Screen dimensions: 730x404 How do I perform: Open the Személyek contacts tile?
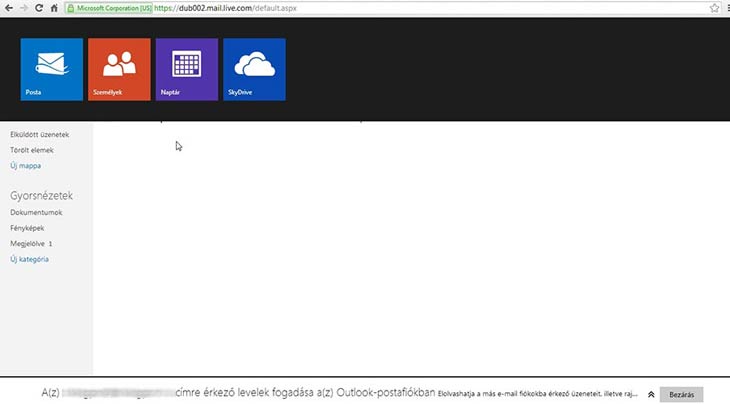[x=119, y=69]
